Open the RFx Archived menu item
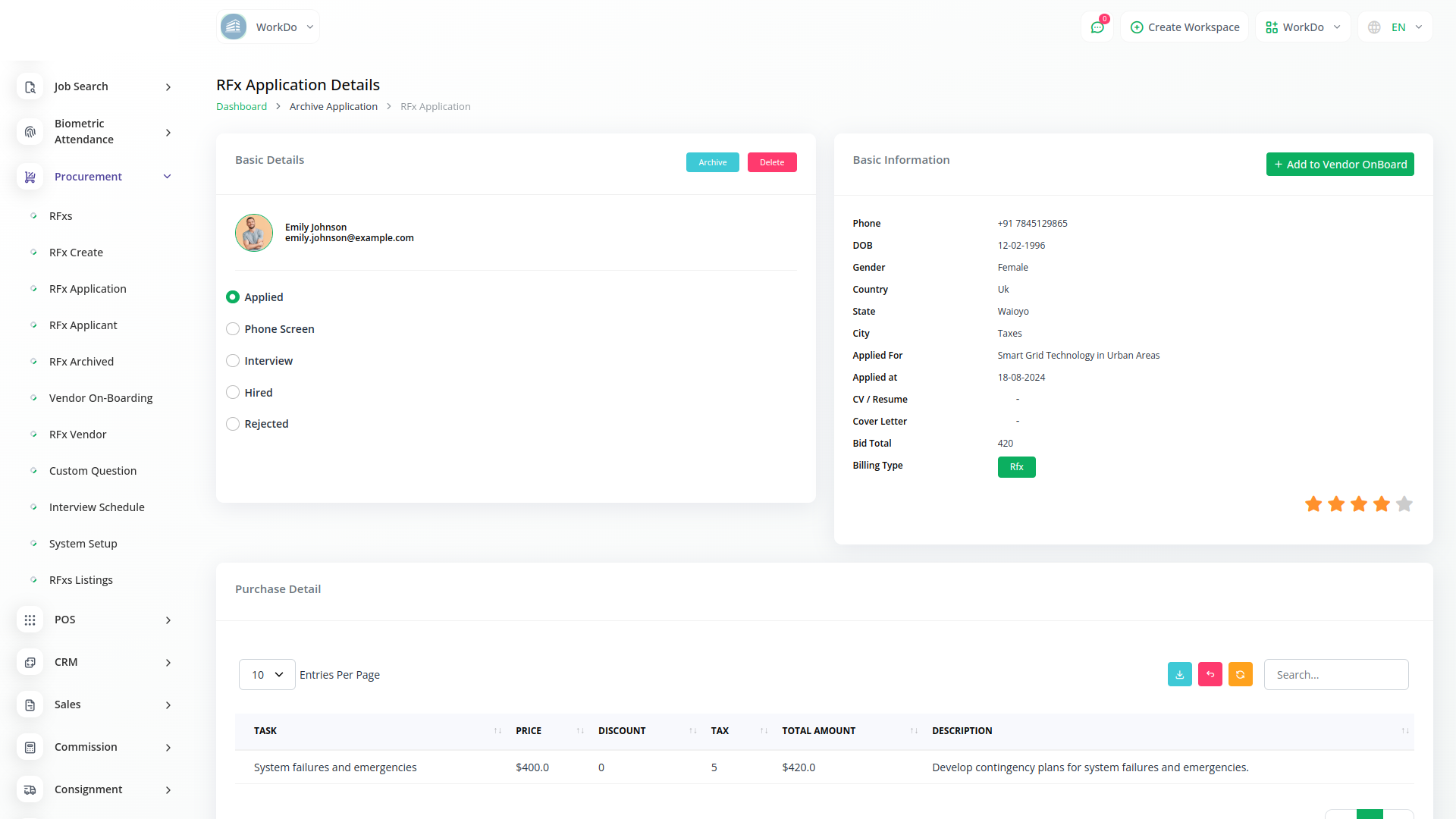Viewport: 1456px width, 819px height. pyautogui.click(x=81, y=362)
